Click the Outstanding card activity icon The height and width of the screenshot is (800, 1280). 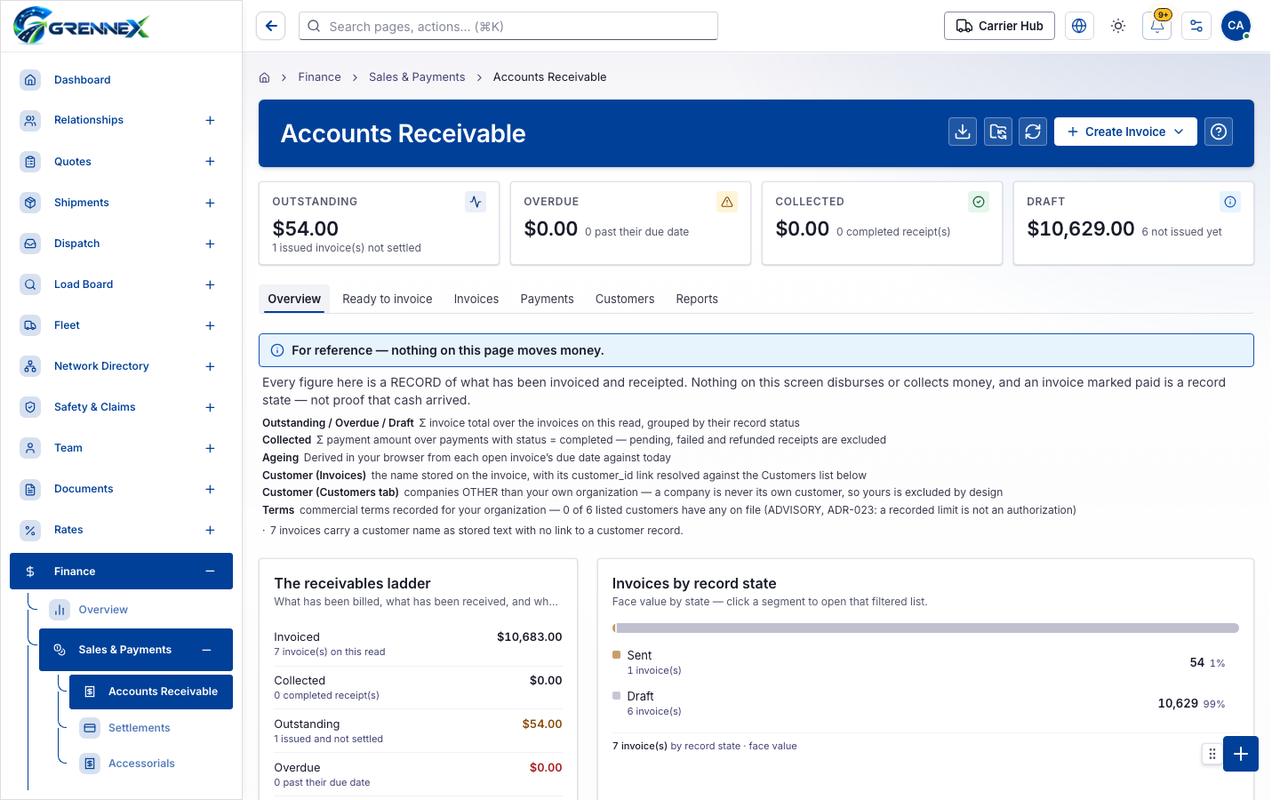coord(476,202)
